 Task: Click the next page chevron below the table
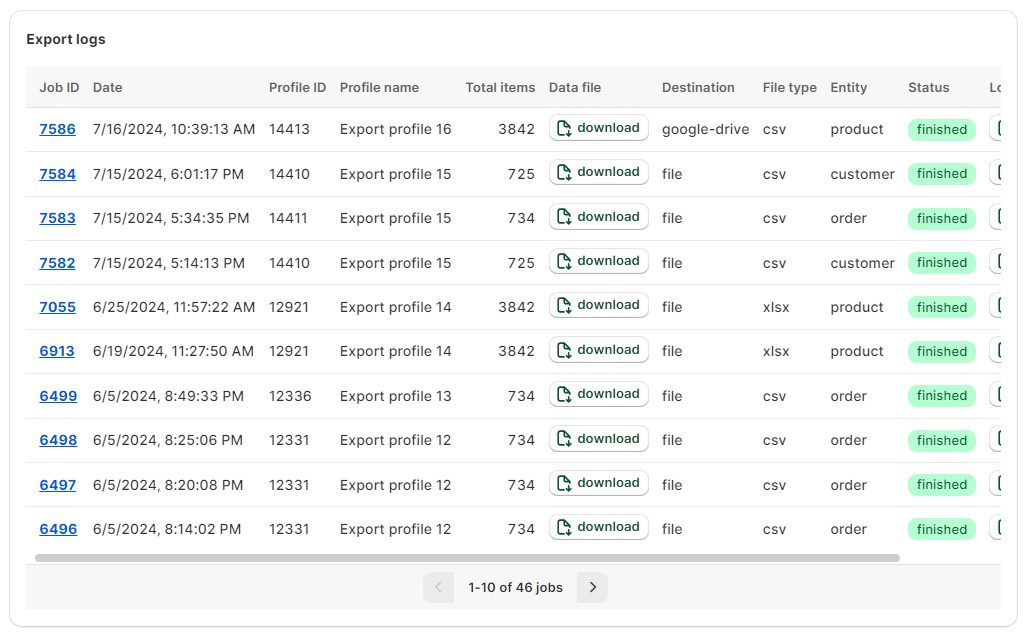pyautogui.click(x=592, y=587)
